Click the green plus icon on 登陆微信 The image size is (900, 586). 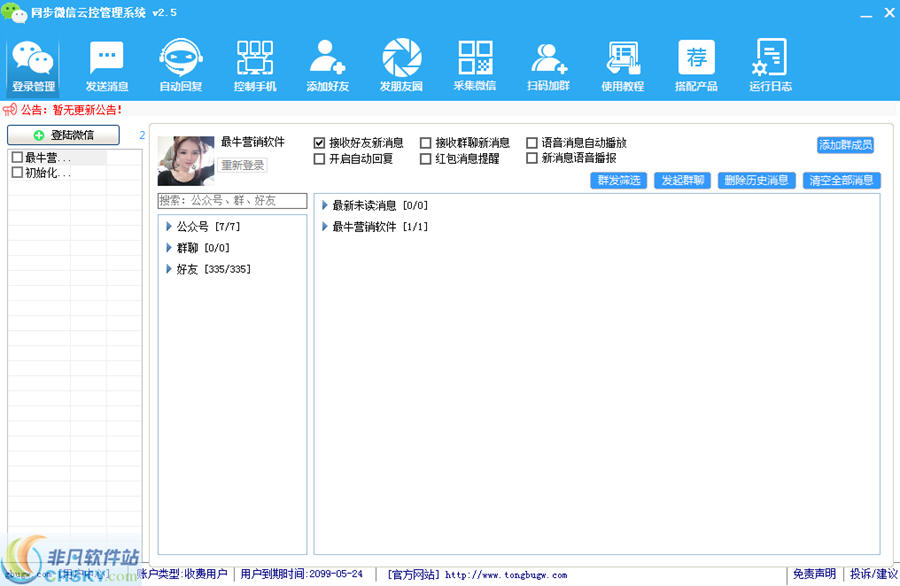pyautogui.click(x=39, y=135)
